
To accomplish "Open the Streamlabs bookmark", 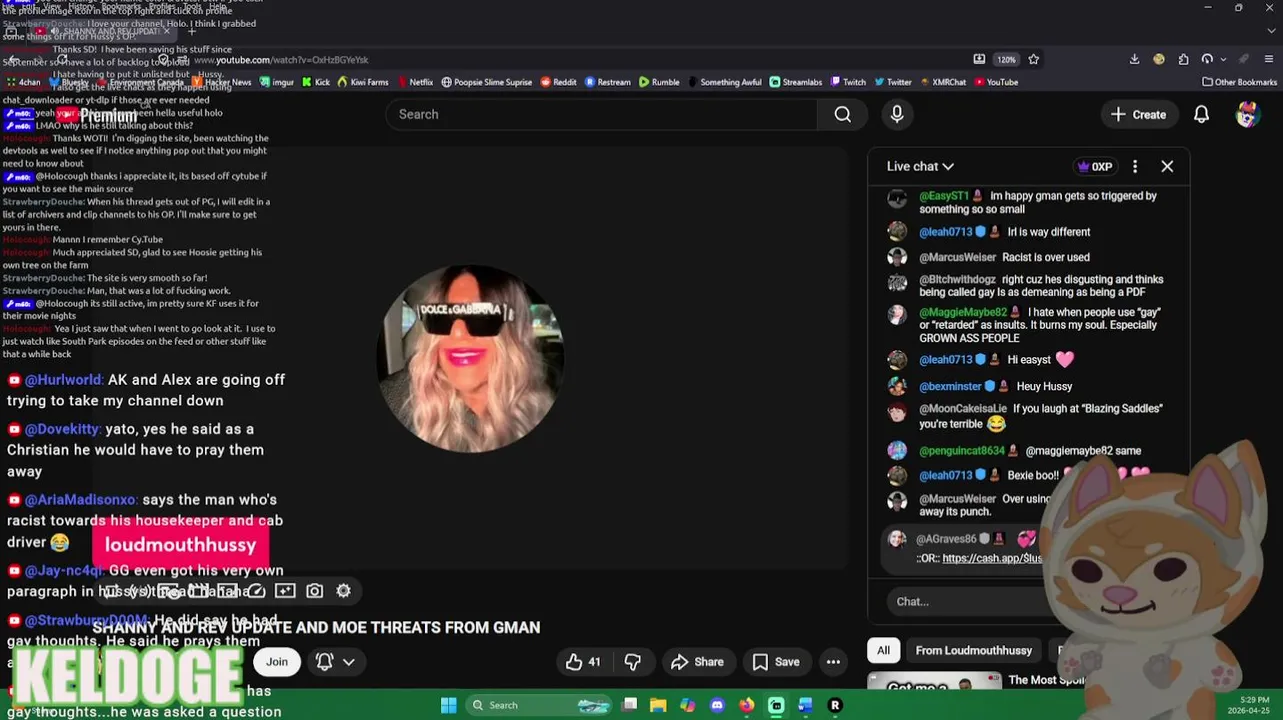I will (795, 82).
